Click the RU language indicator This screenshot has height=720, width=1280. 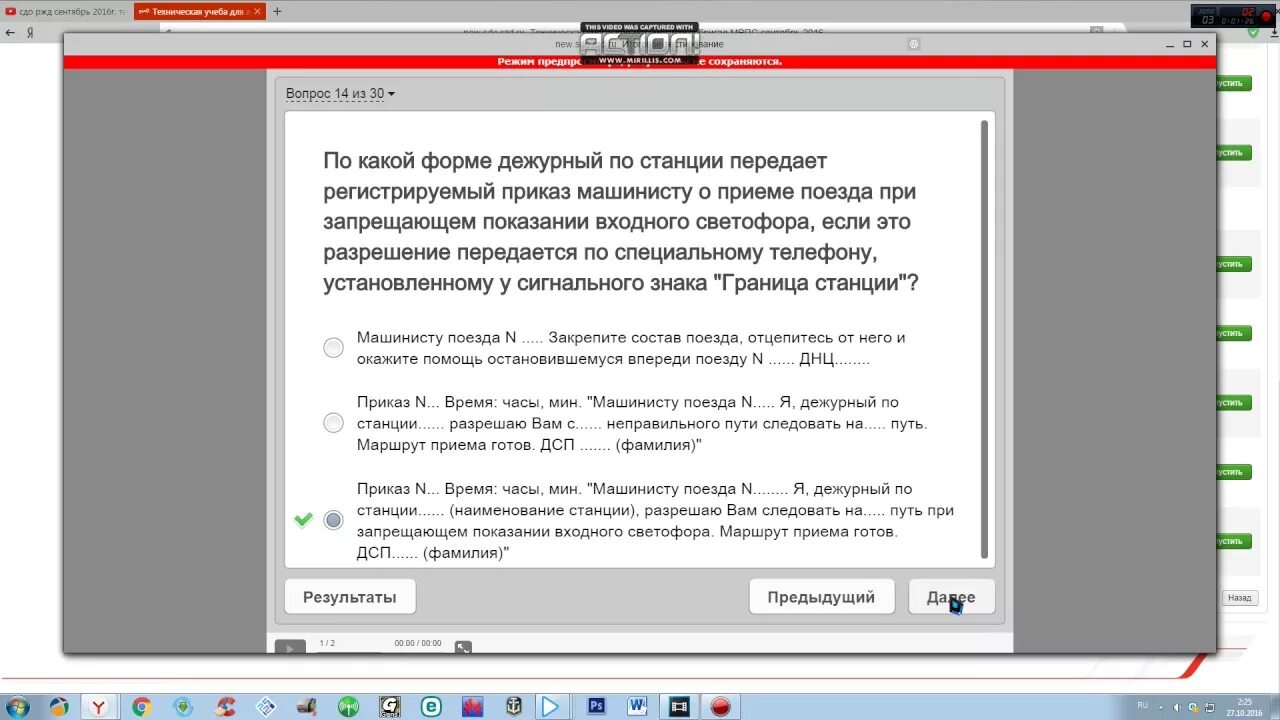(1142, 706)
